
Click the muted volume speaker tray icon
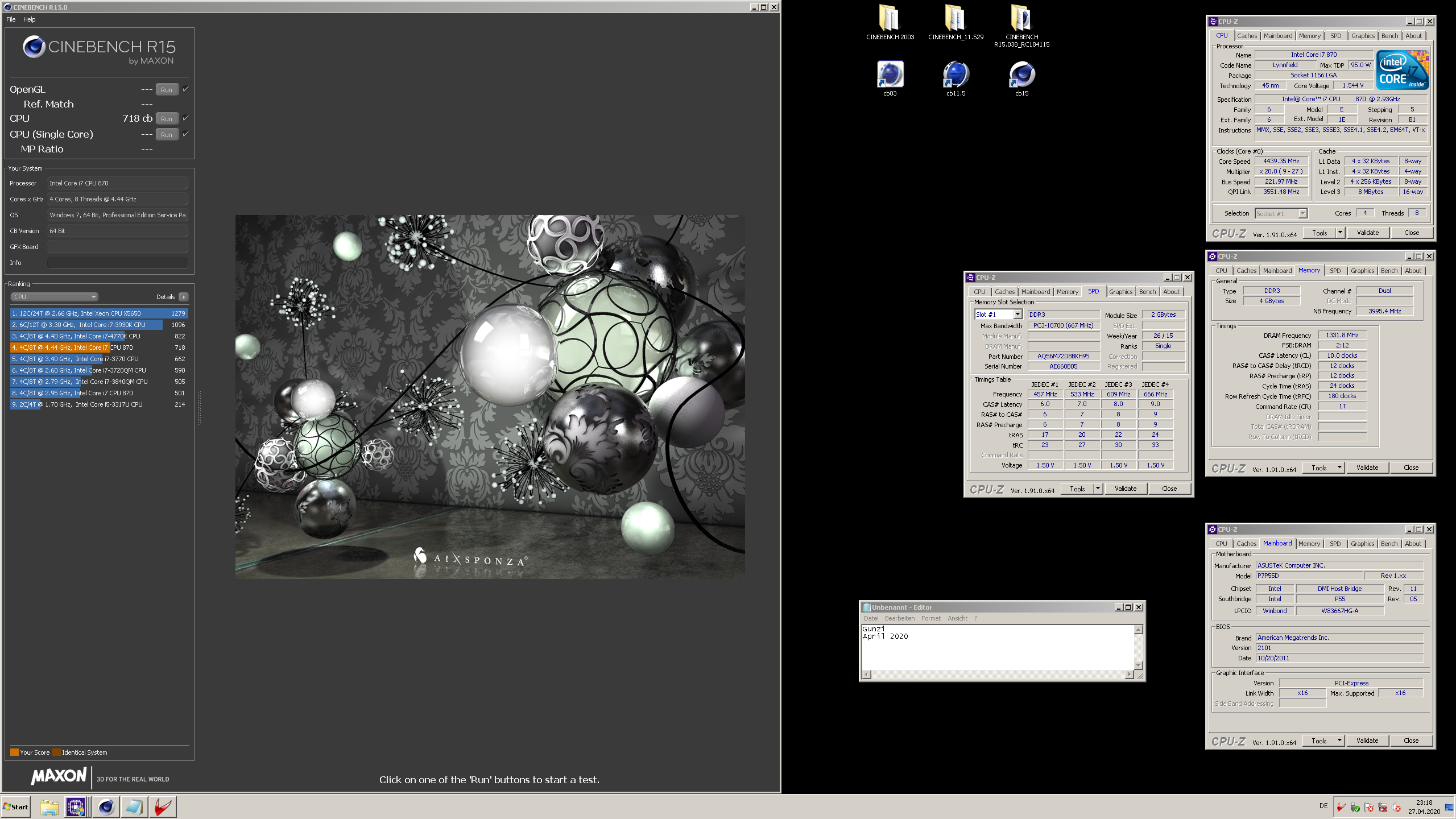pyautogui.click(x=1396, y=807)
